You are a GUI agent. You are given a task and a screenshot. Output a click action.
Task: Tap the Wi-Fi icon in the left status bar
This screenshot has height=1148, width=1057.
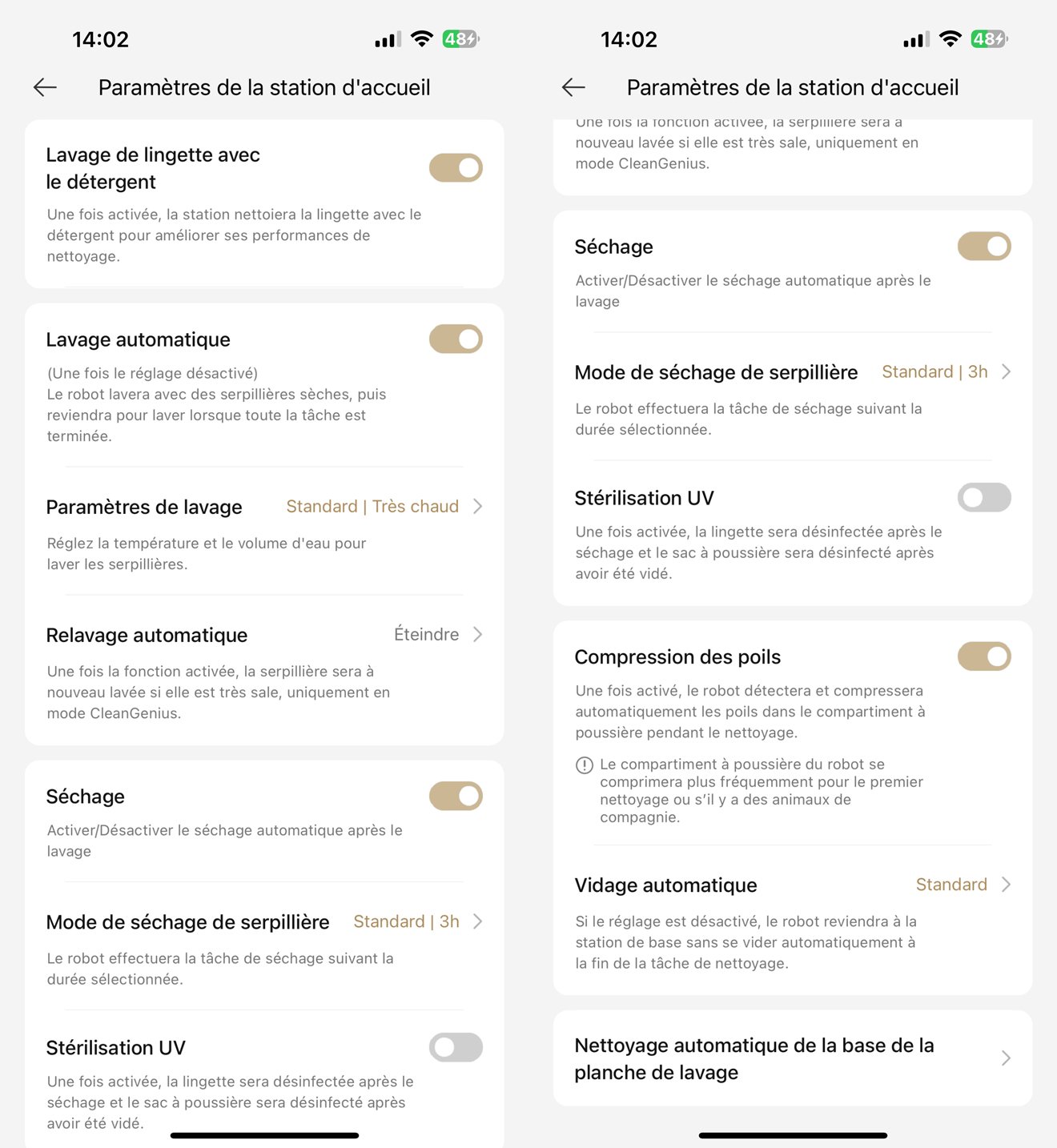click(421, 38)
